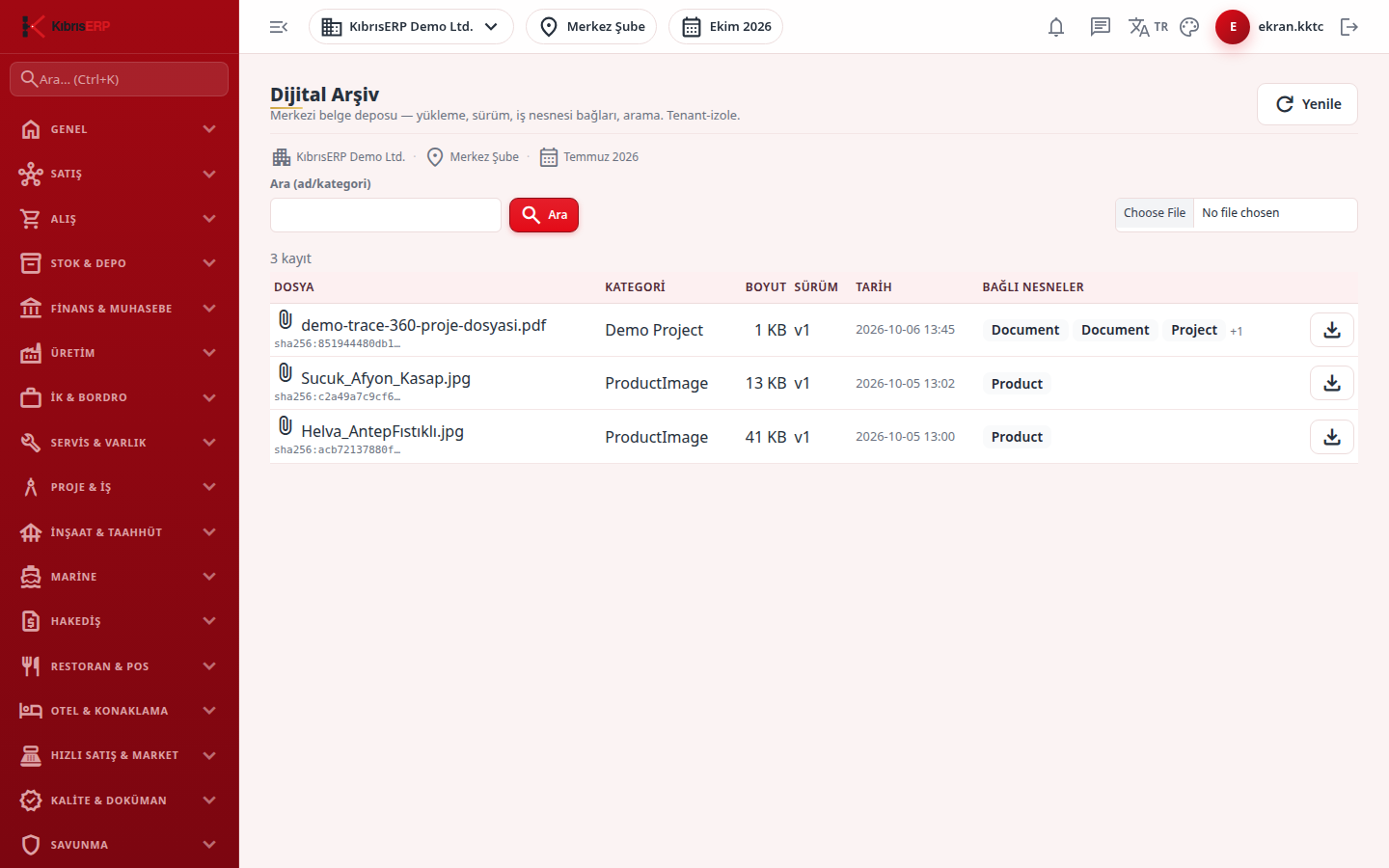Open the theme palette icon
Viewport: 1389px width, 868px height.
[1189, 27]
